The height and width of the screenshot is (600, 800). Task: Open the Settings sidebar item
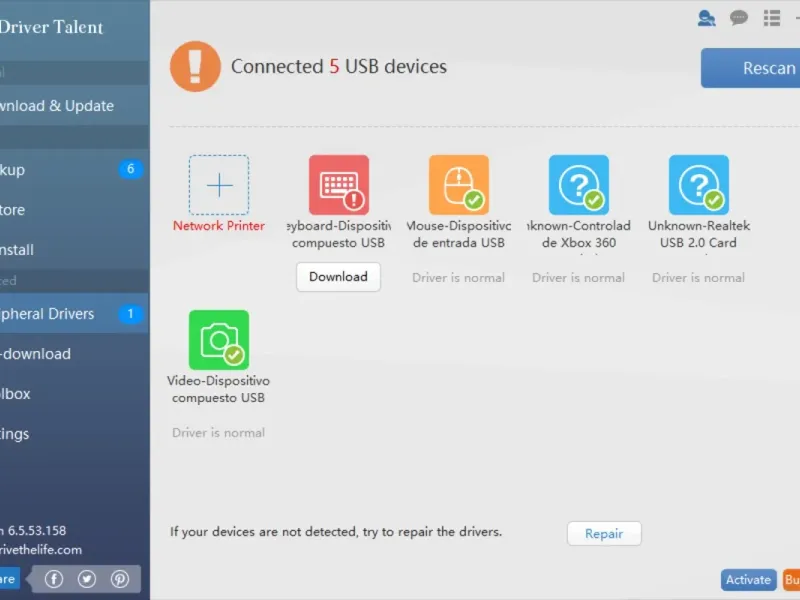[74, 434]
